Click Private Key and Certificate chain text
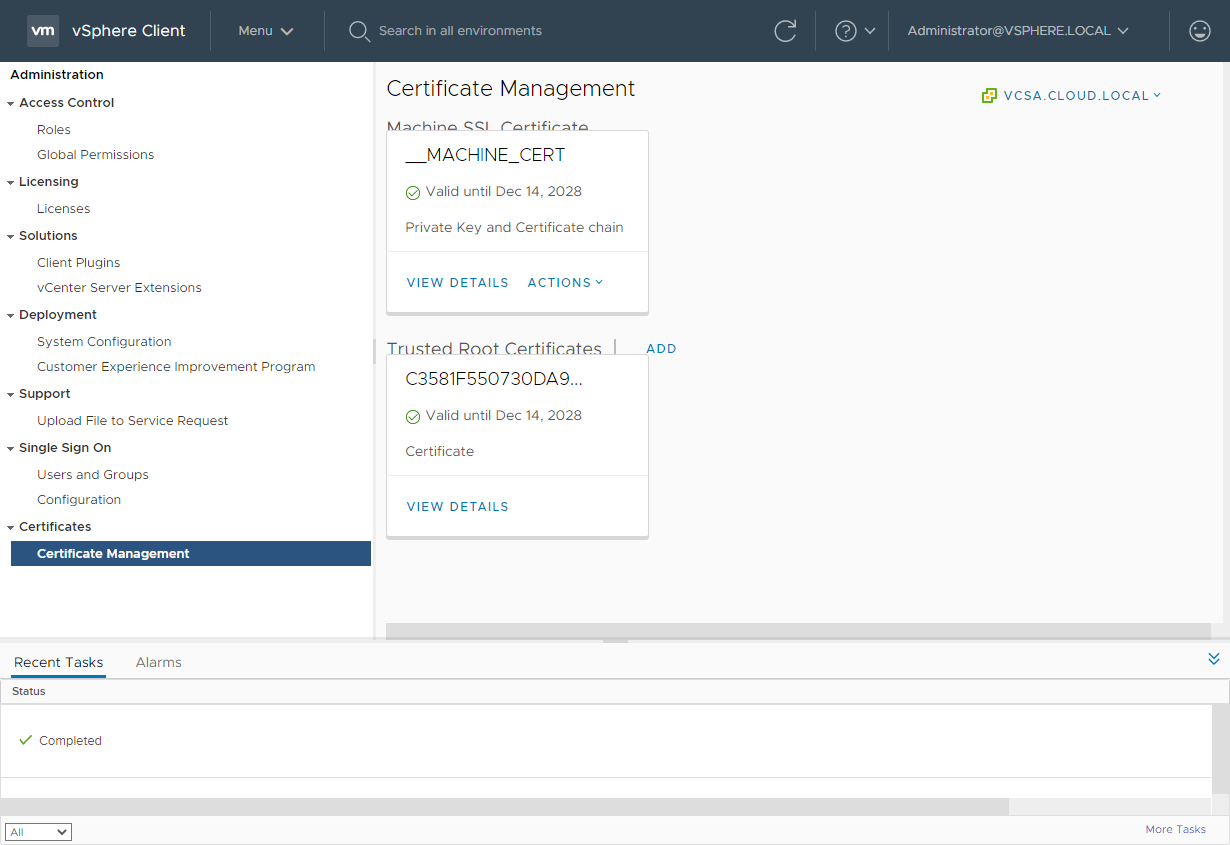The width and height of the screenshot is (1230, 845). click(x=514, y=228)
